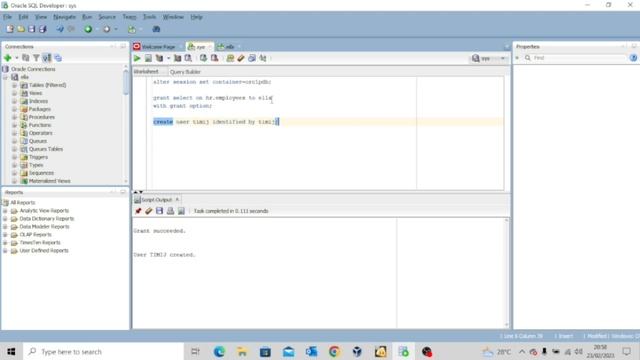This screenshot has width=640, height=360.
Task: Click the Windows taskbar search box
Action: 104,351
